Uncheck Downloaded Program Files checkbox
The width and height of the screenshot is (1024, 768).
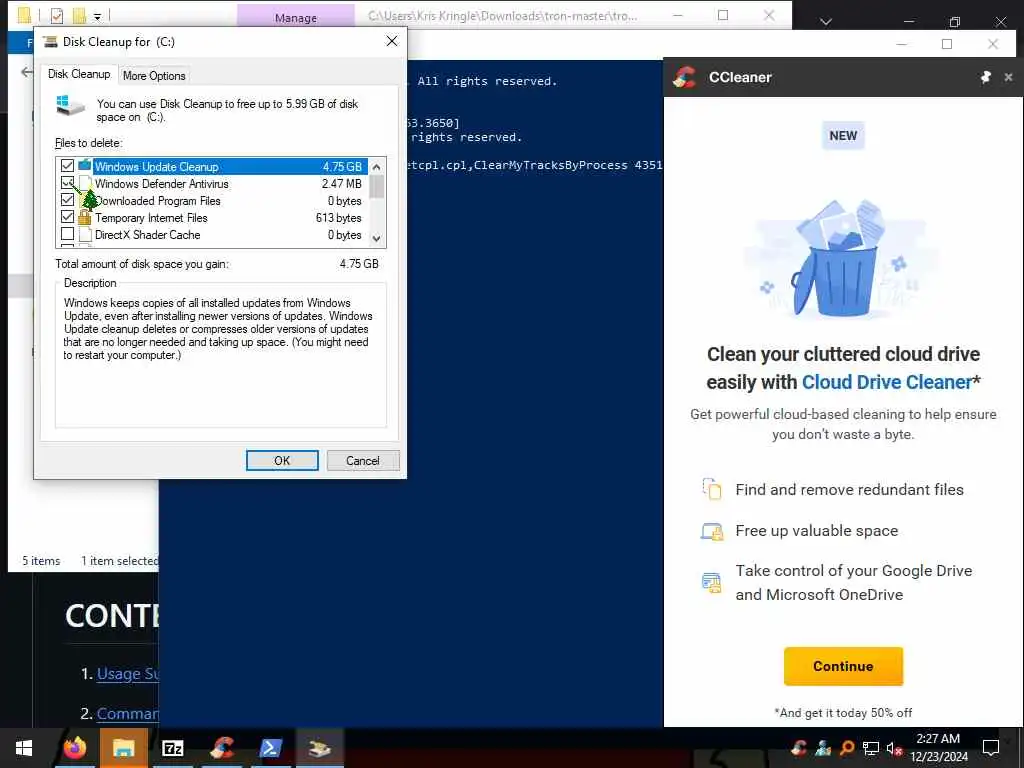tap(67, 200)
